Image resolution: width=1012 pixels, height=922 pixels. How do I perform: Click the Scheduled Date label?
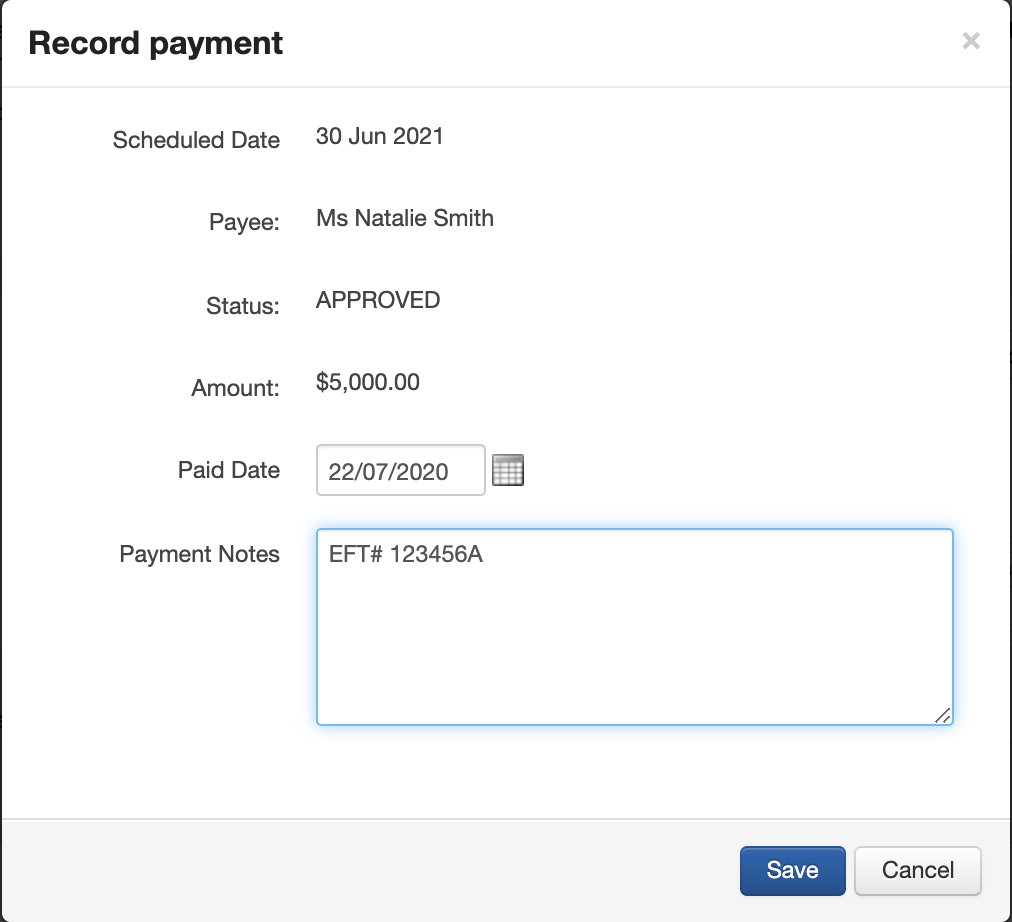coord(196,140)
